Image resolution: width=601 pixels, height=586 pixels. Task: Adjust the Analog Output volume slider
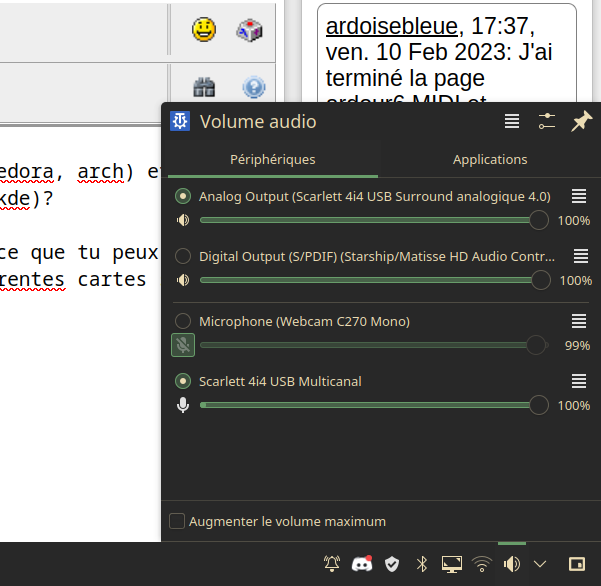(x=374, y=220)
